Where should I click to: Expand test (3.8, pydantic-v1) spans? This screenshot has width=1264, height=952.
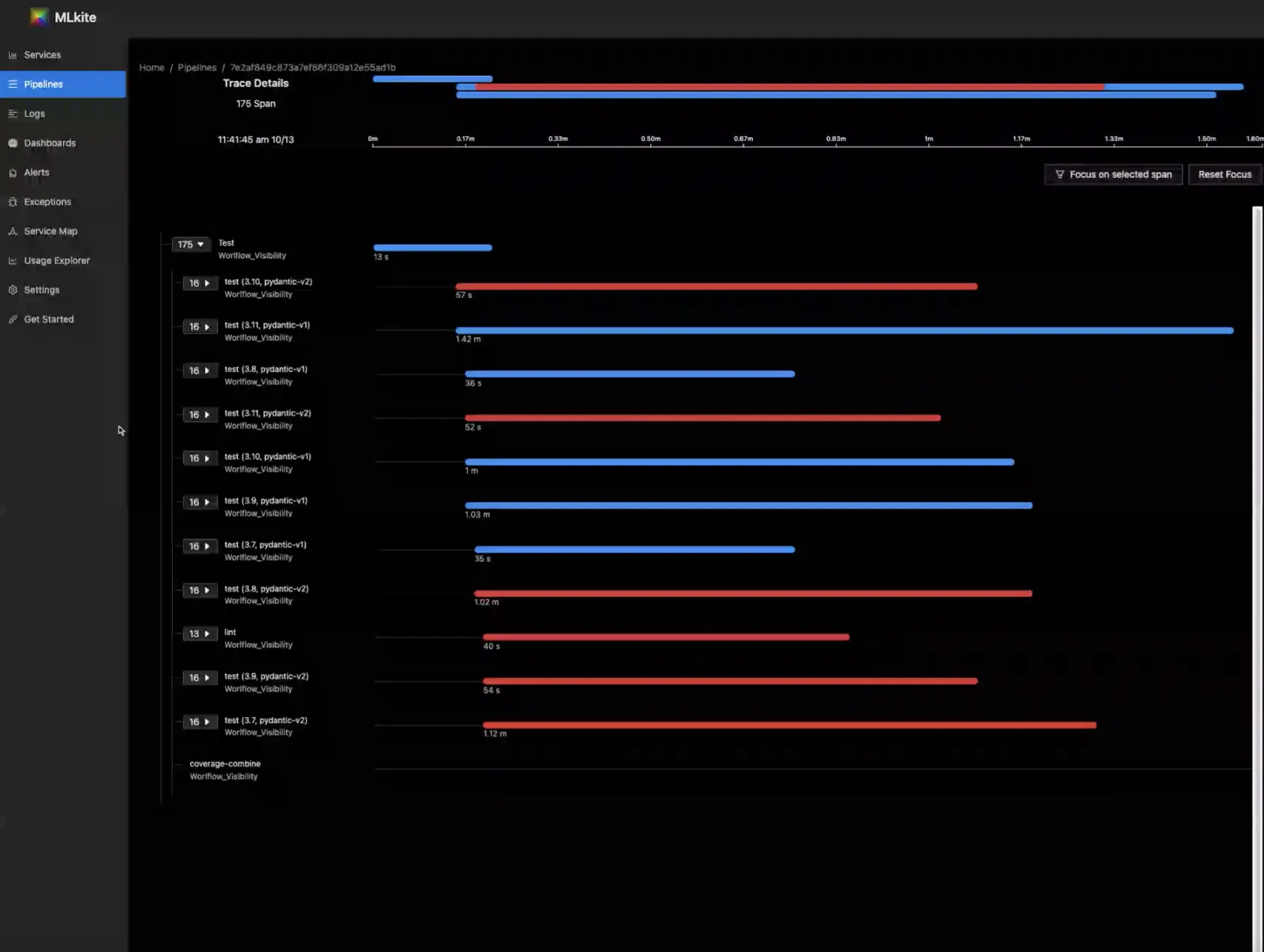pos(200,371)
